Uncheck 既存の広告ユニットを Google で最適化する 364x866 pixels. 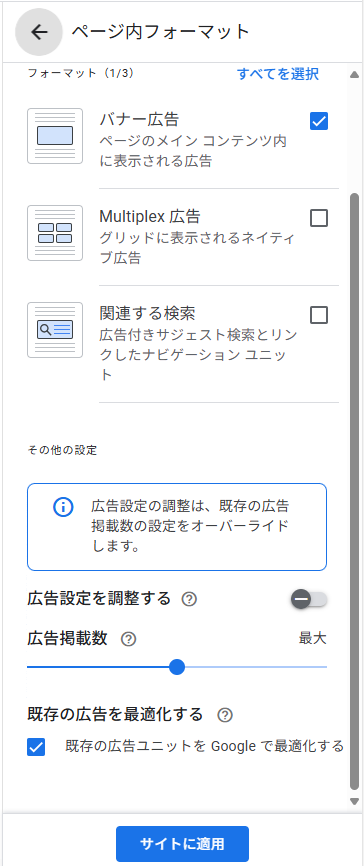coord(36,748)
